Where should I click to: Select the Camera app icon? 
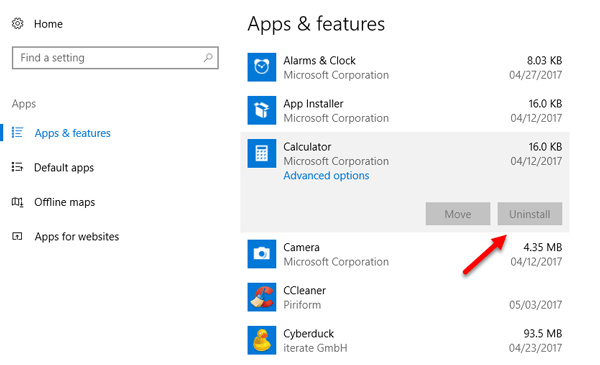click(262, 254)
